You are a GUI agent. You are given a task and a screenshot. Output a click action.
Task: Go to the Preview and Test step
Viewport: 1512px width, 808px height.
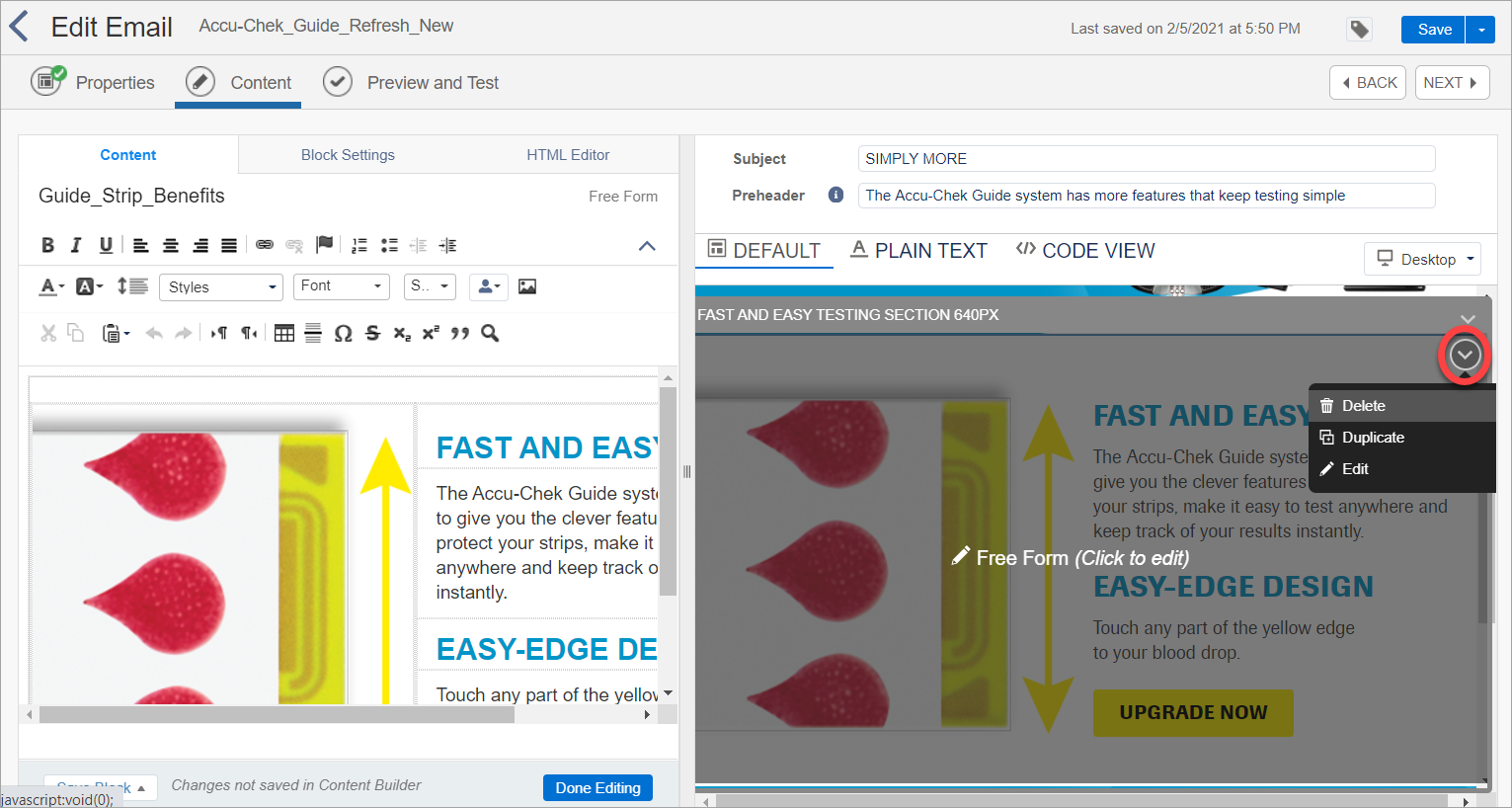click(x=411, y=82)
